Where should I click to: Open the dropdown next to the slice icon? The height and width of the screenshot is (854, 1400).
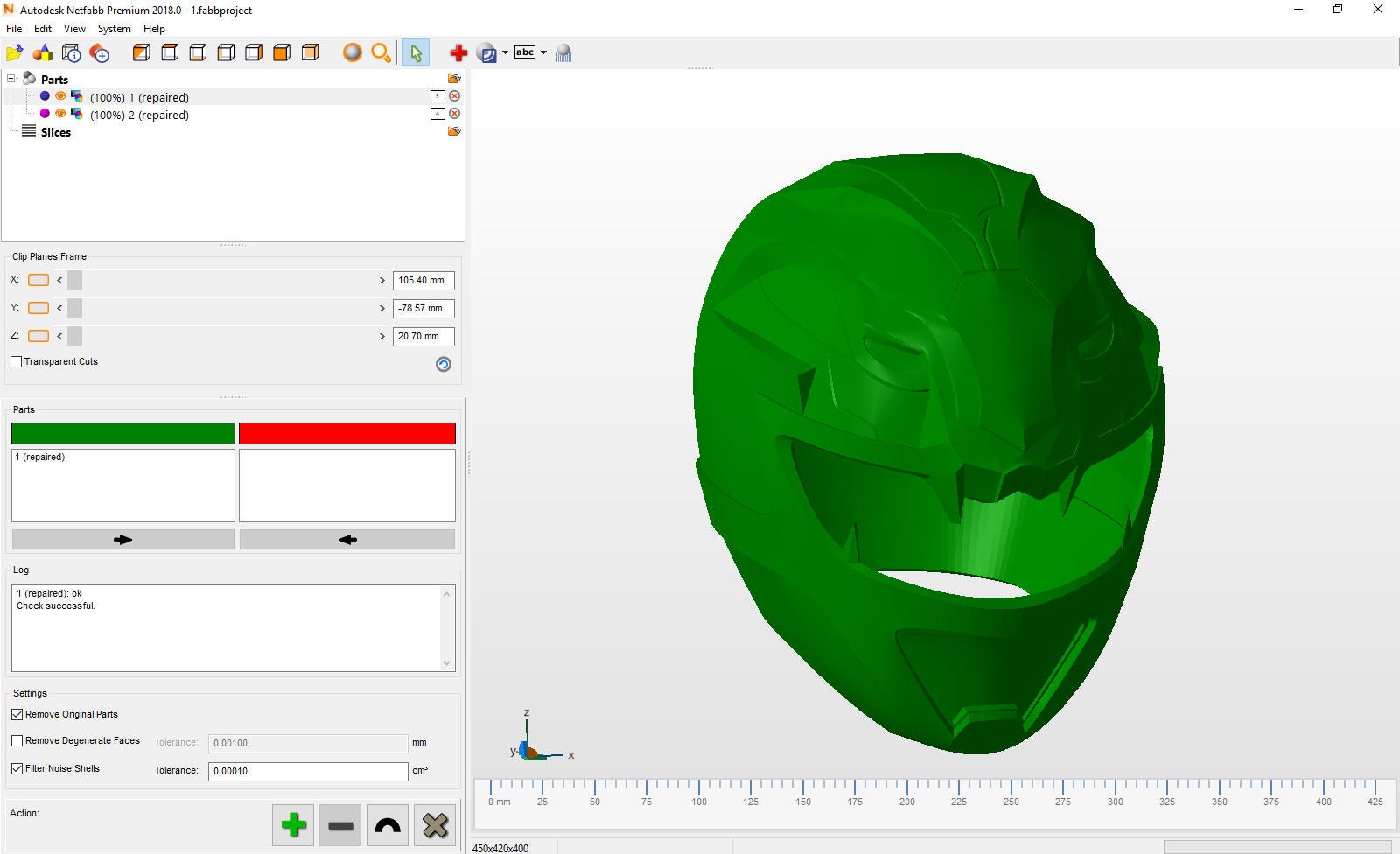(504, 52)
